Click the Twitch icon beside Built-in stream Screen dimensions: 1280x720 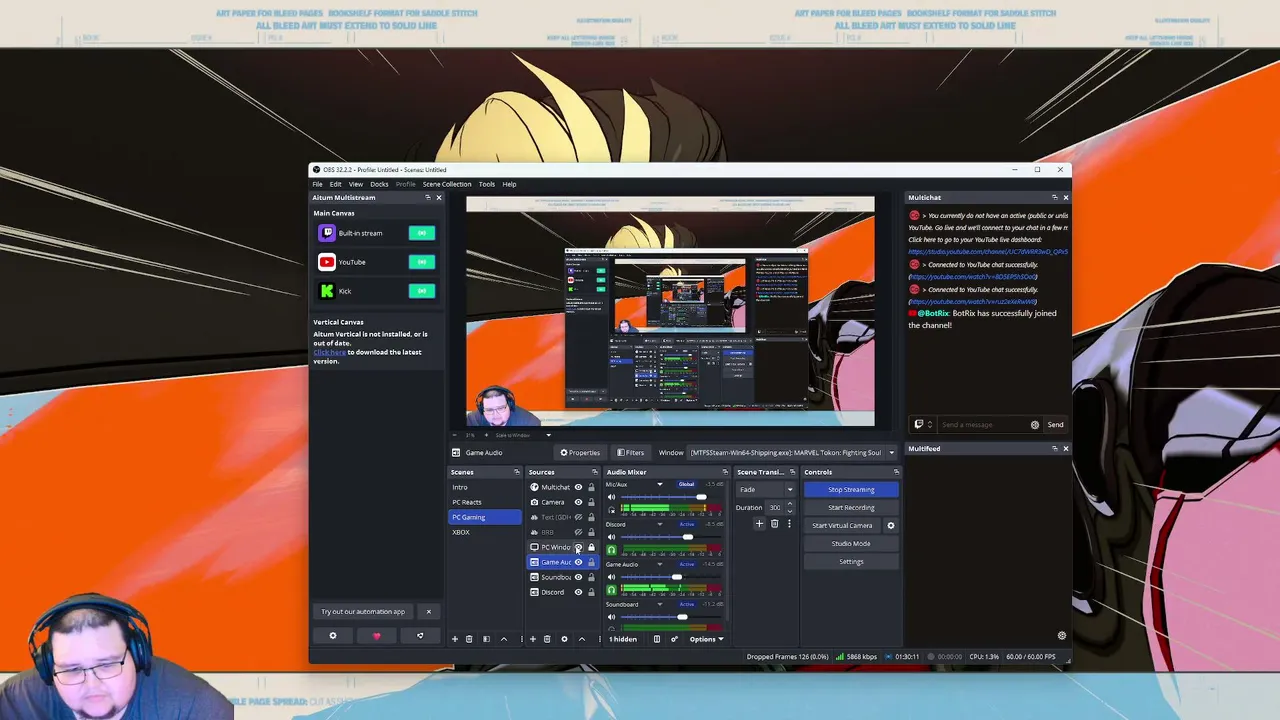[327, 233]
